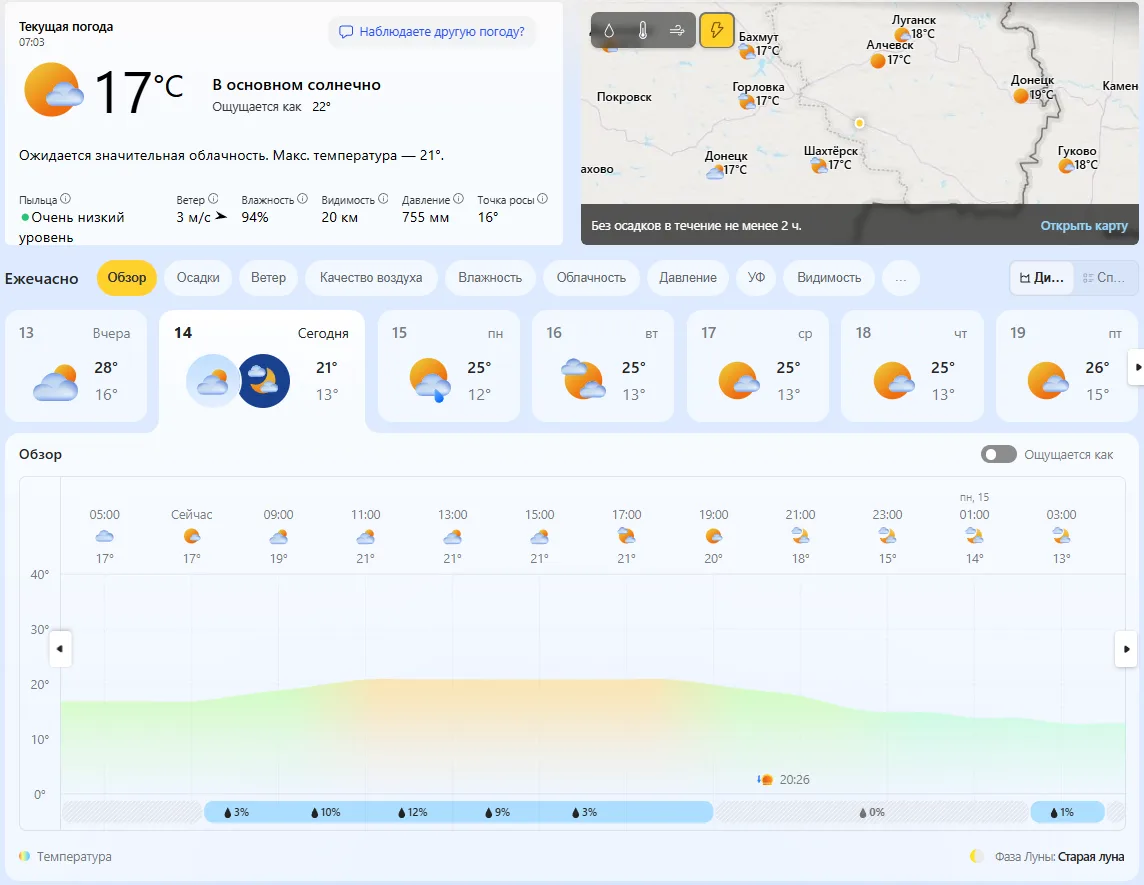Click the weather icon for 23:00

(887, 537)
